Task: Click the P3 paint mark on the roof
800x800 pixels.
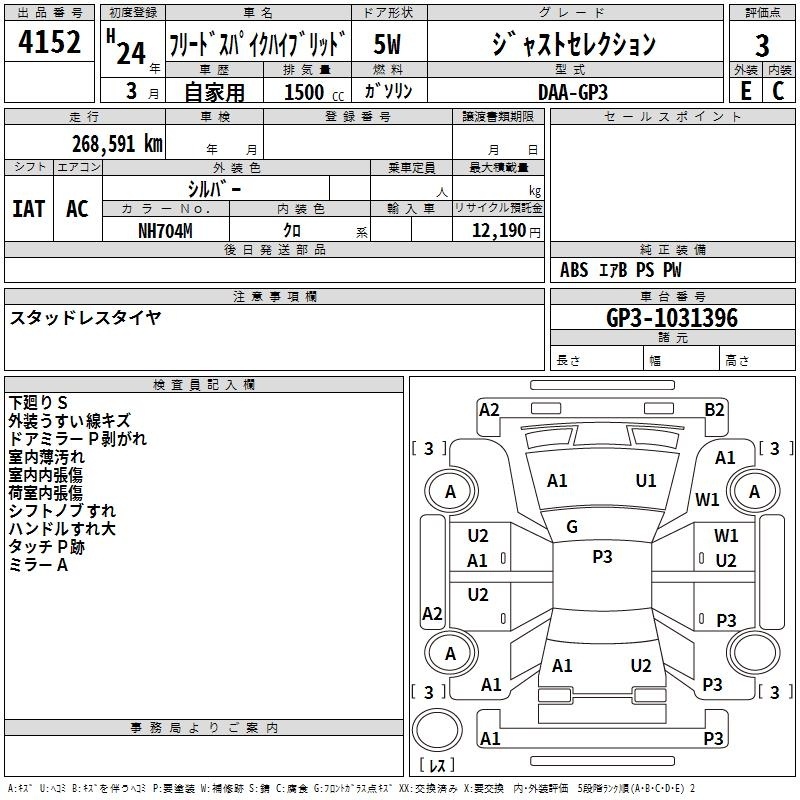Action: pyautogui.click(x=602, y=557)
